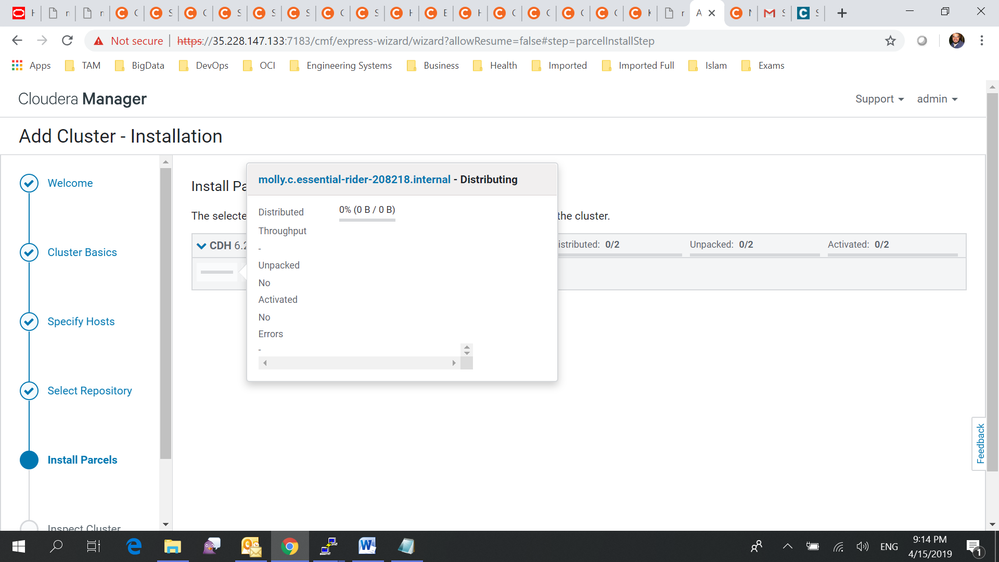Image resolution: width=999 pixels, height=562 pixels.
Task: Open the DevOps bookmark folder
Action: point(203,66)
